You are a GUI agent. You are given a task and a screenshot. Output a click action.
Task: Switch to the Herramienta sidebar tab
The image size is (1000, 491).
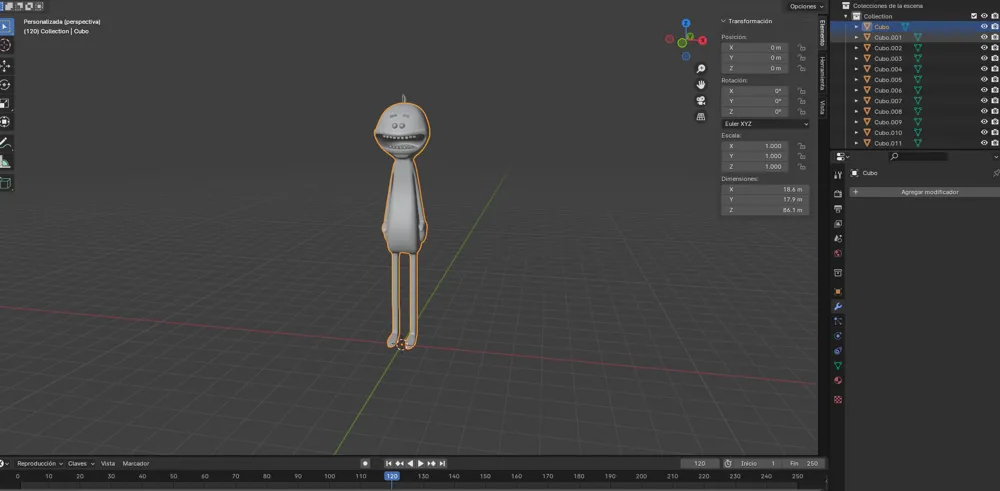click(x=822, y=73)
